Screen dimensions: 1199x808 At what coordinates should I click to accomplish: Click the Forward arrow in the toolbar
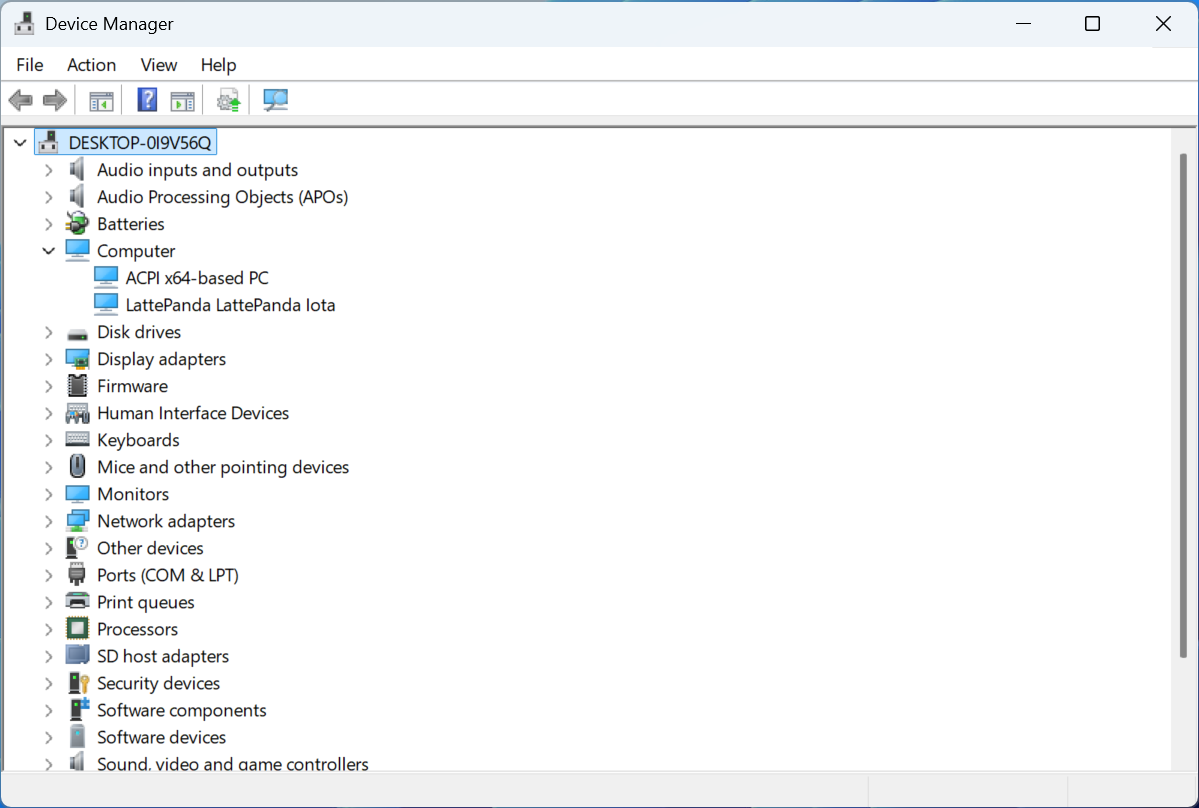pyautogui.click(x=55, y=100)
